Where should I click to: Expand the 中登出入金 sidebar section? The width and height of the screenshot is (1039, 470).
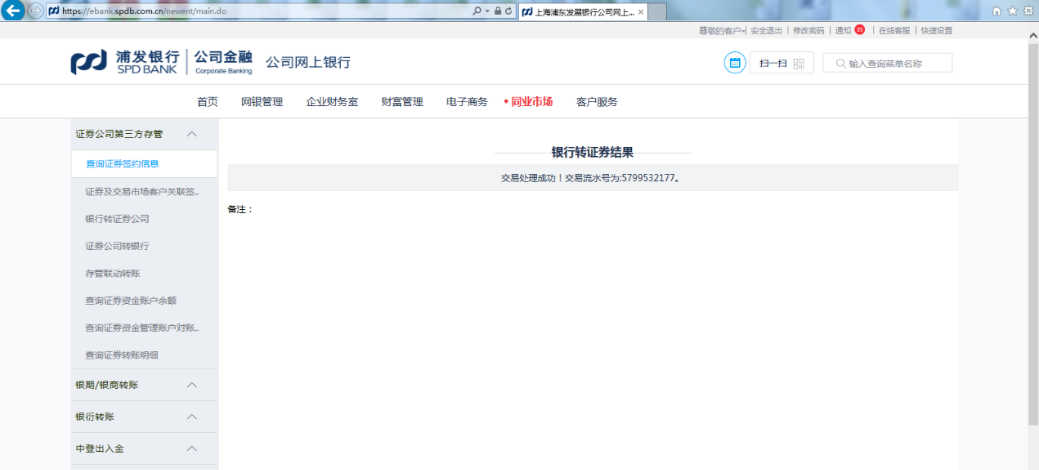pyautogui.click(x=192, y=449)
